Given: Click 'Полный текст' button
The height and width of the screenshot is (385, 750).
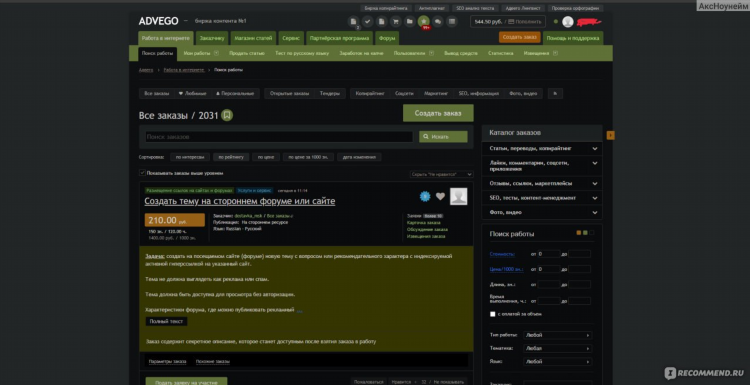Looking at the screenshot, I should click(166, 322).
